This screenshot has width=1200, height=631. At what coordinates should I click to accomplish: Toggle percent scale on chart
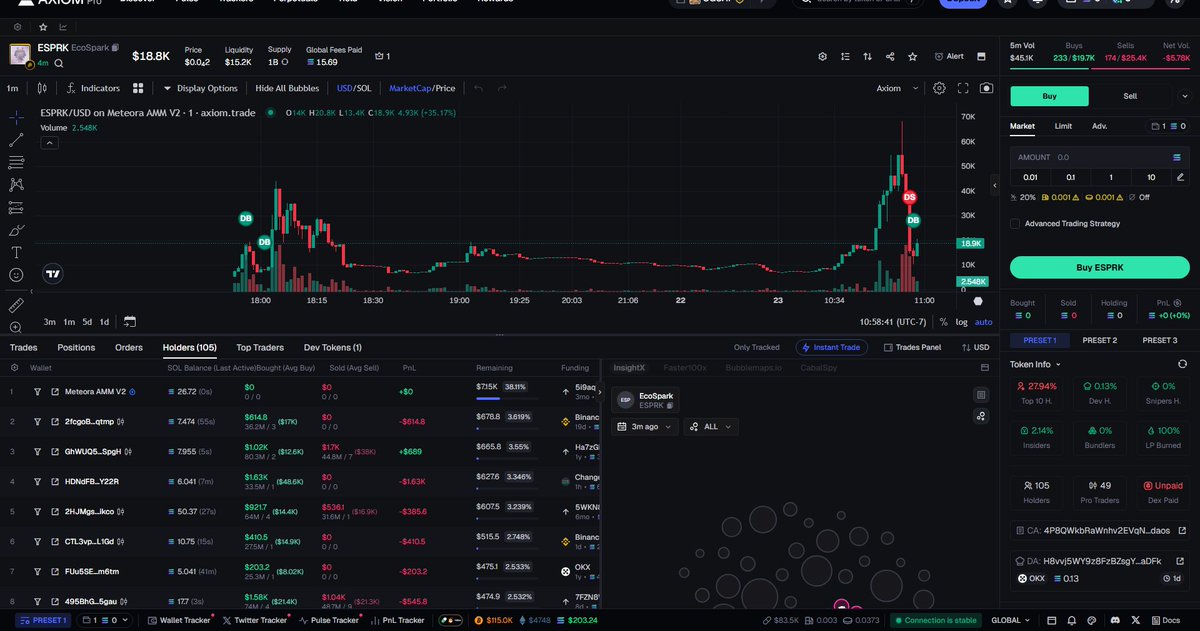point(943,321)
